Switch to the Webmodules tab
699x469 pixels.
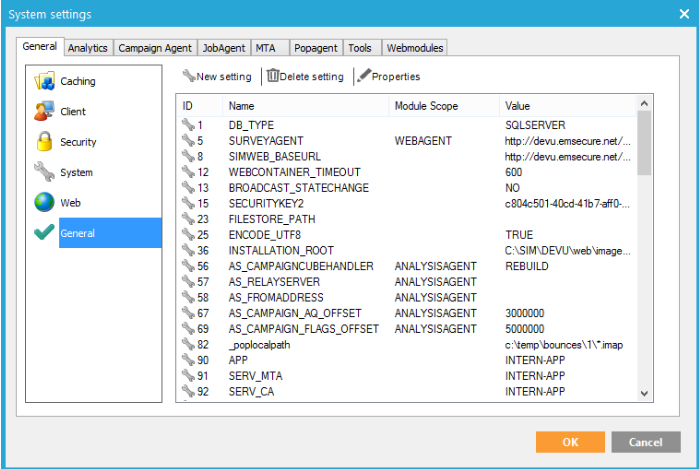[x=414, y=47]
